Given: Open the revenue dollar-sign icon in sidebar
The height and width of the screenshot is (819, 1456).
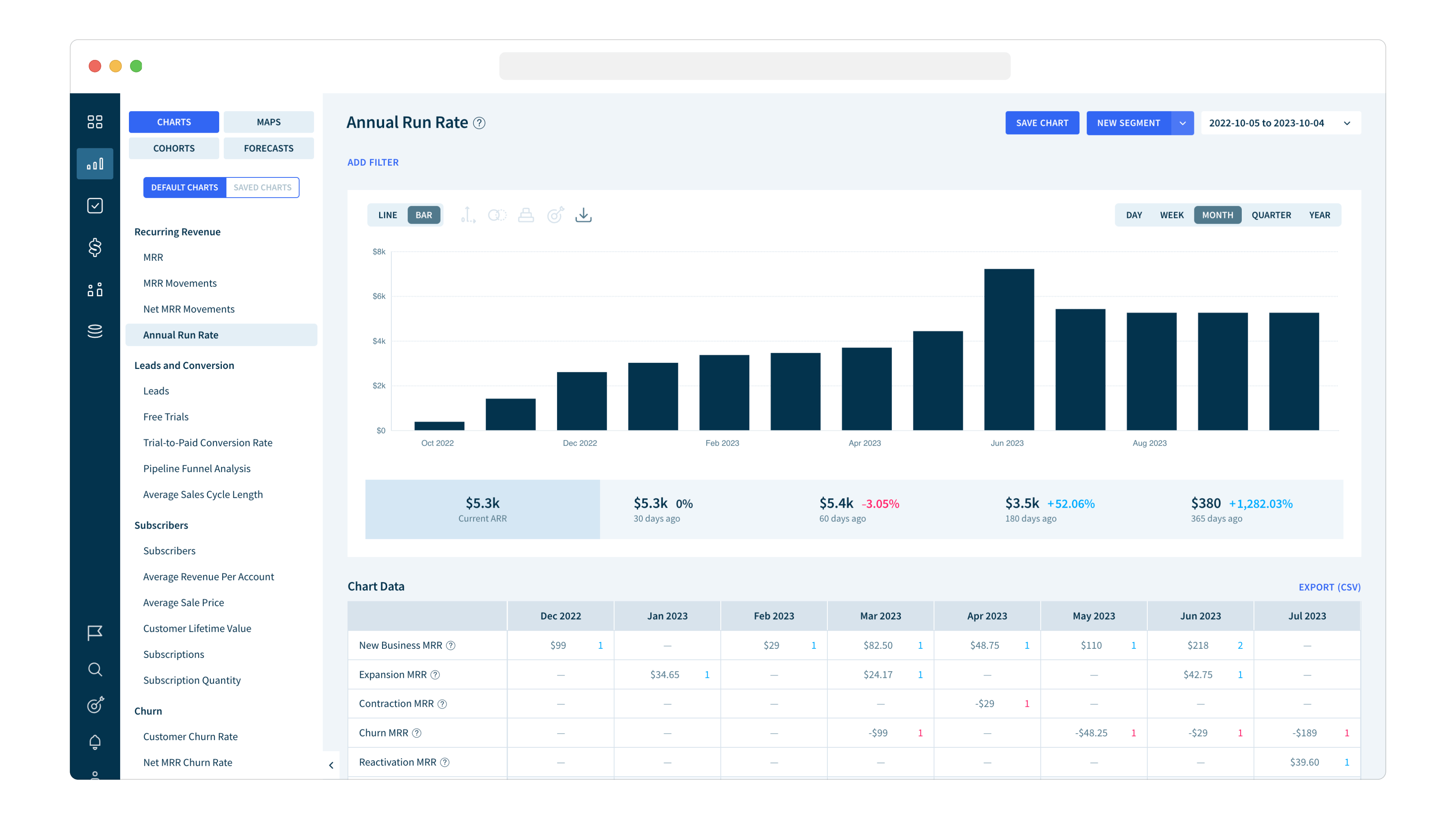Looking at the screenshot, I should click(x=95, y=248).
